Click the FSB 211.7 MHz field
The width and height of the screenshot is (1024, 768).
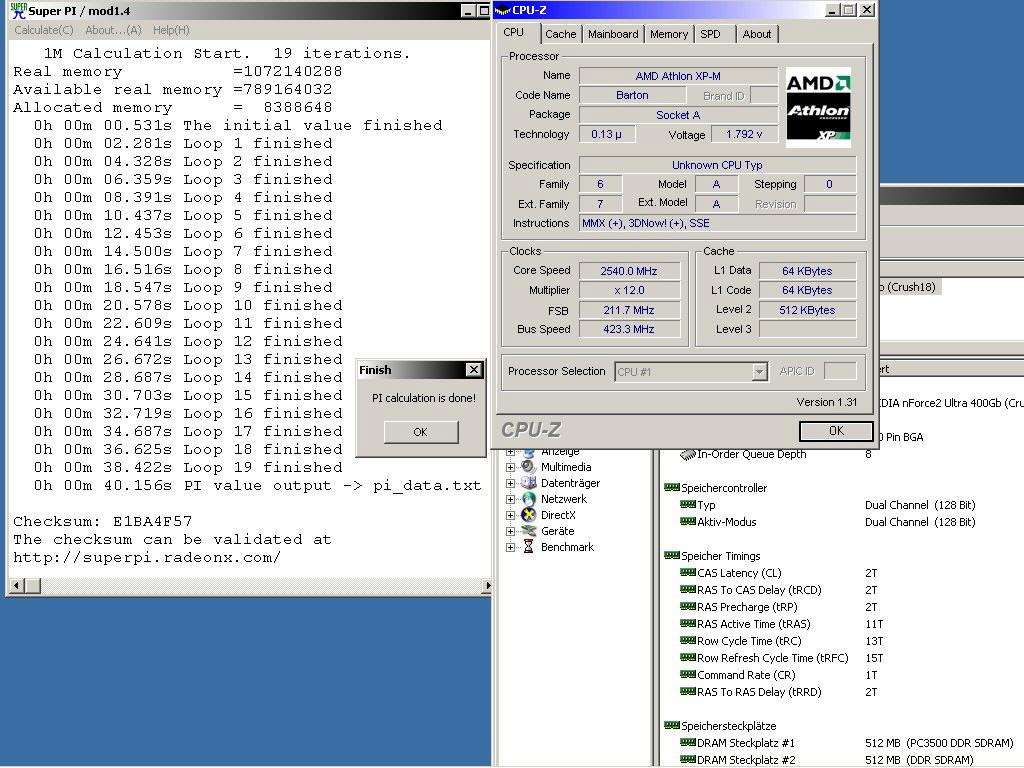(x=629, y=310)
